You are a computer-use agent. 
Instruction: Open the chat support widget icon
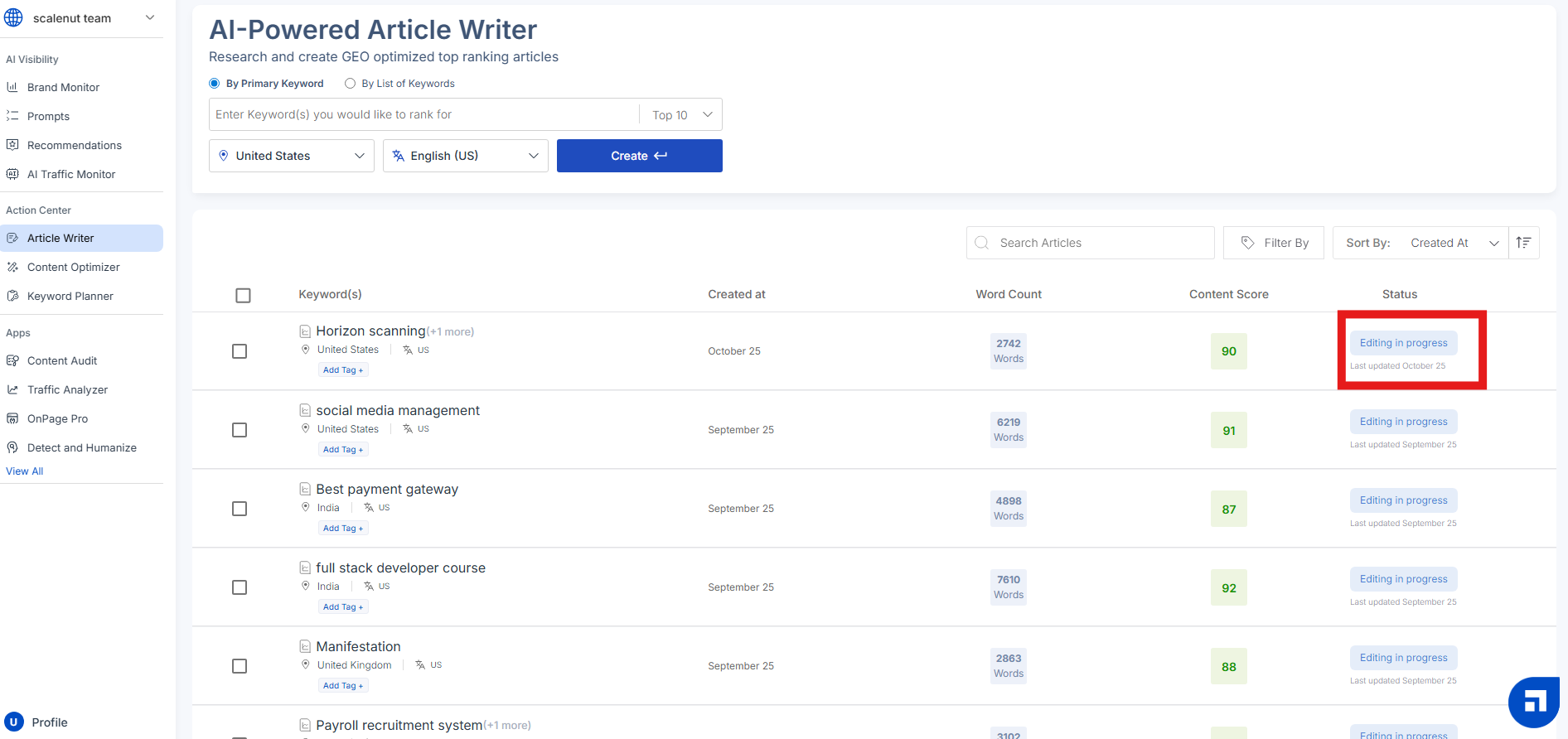1533,702
